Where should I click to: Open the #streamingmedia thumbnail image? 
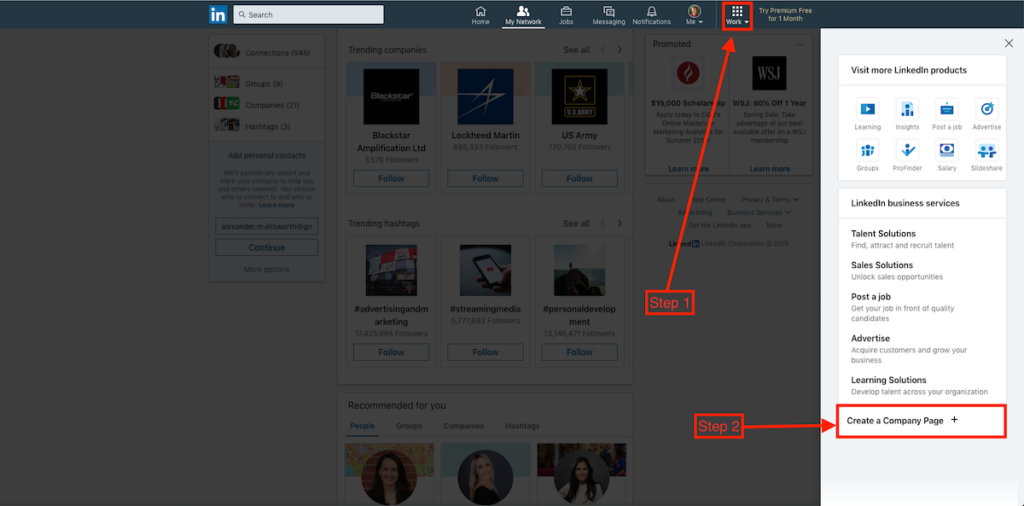click(485, 270)
